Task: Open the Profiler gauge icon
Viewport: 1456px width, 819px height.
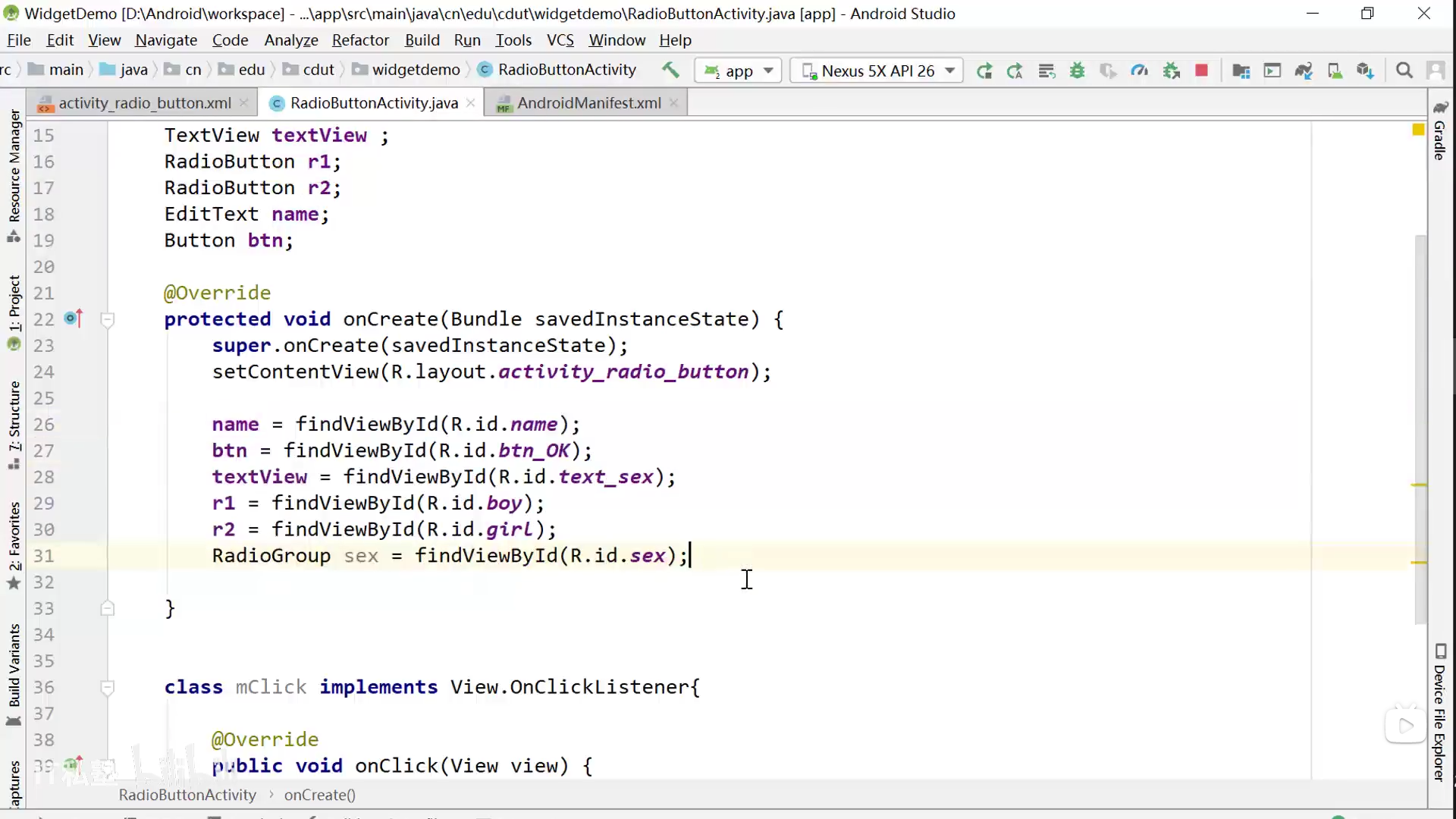Action: click(x=1139, y=71)
